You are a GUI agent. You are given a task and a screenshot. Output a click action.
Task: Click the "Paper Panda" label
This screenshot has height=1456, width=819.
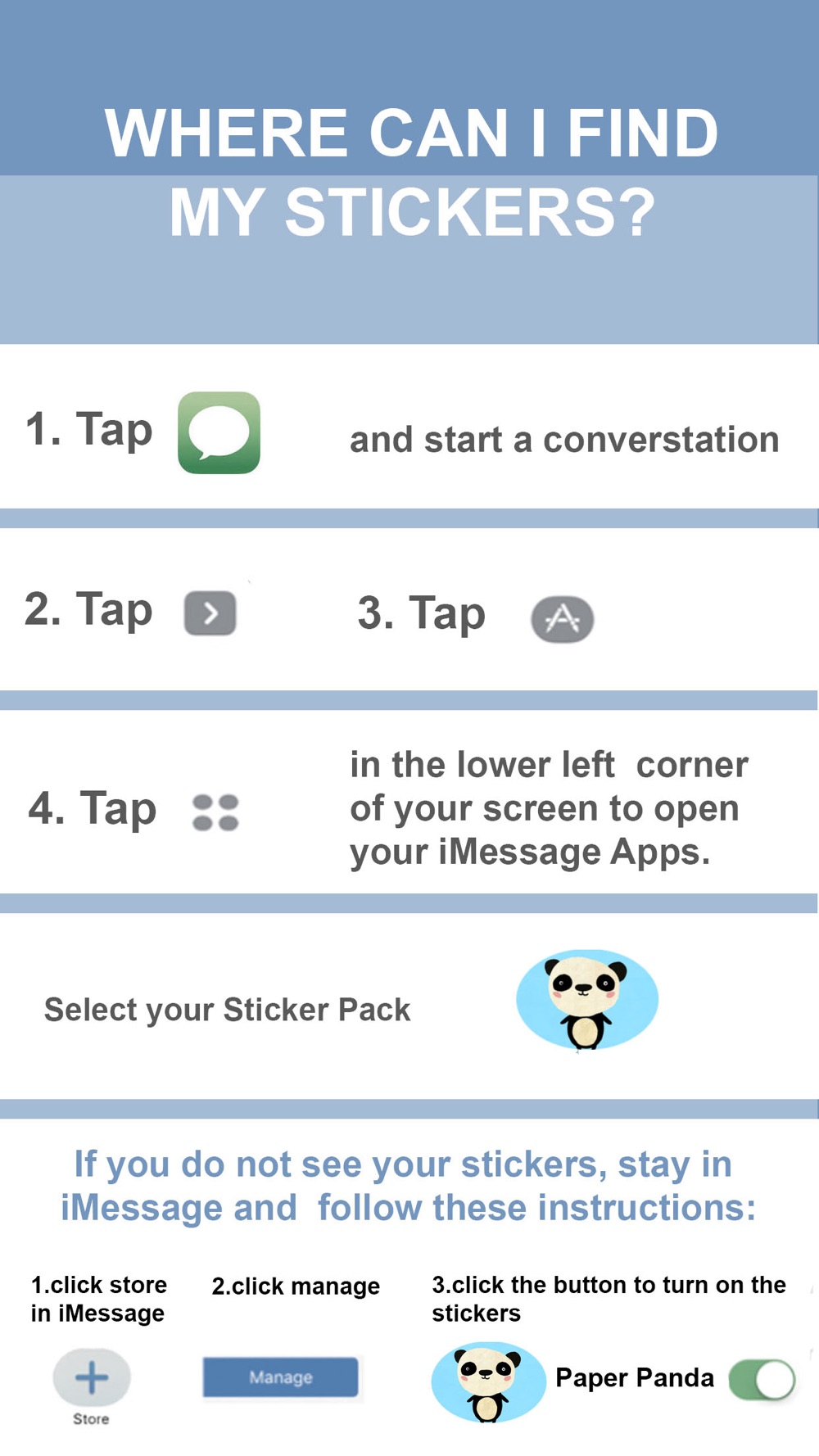tap(635, 1378)
